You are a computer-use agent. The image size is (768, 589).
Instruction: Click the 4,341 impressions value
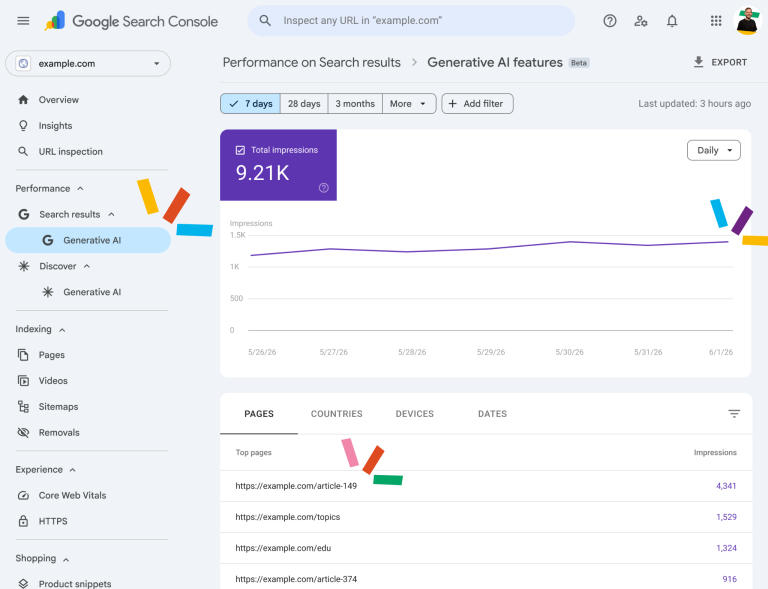(726, 486)
